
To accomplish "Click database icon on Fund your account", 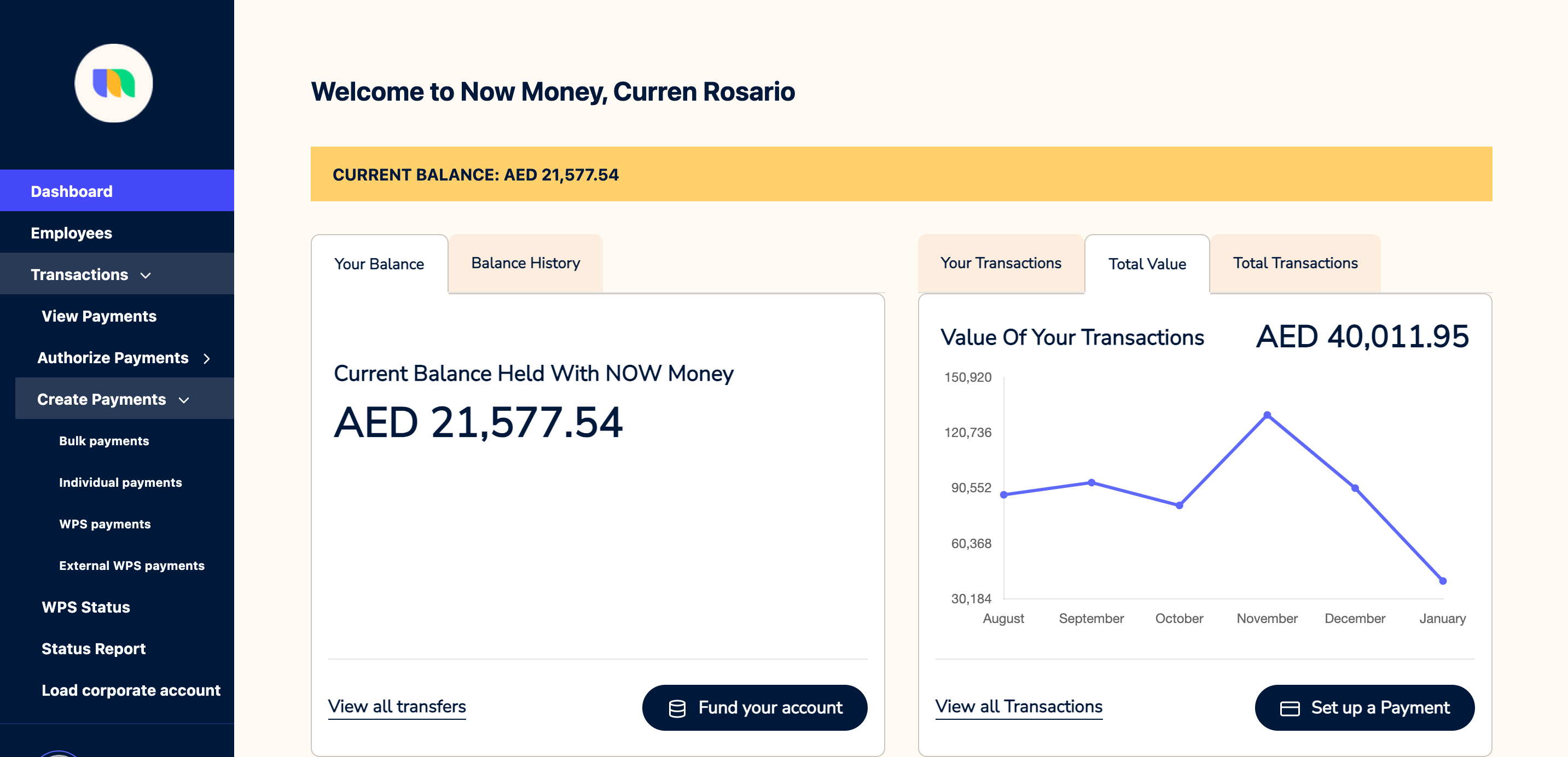I will click(677, 708).
